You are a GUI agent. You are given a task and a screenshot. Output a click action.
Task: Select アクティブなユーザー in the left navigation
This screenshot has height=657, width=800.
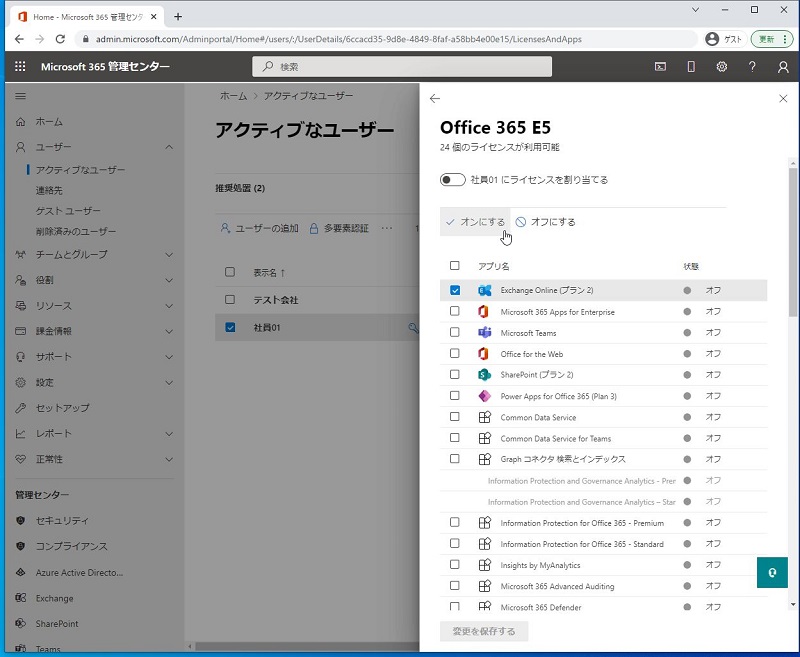click(x=80, y=169)
